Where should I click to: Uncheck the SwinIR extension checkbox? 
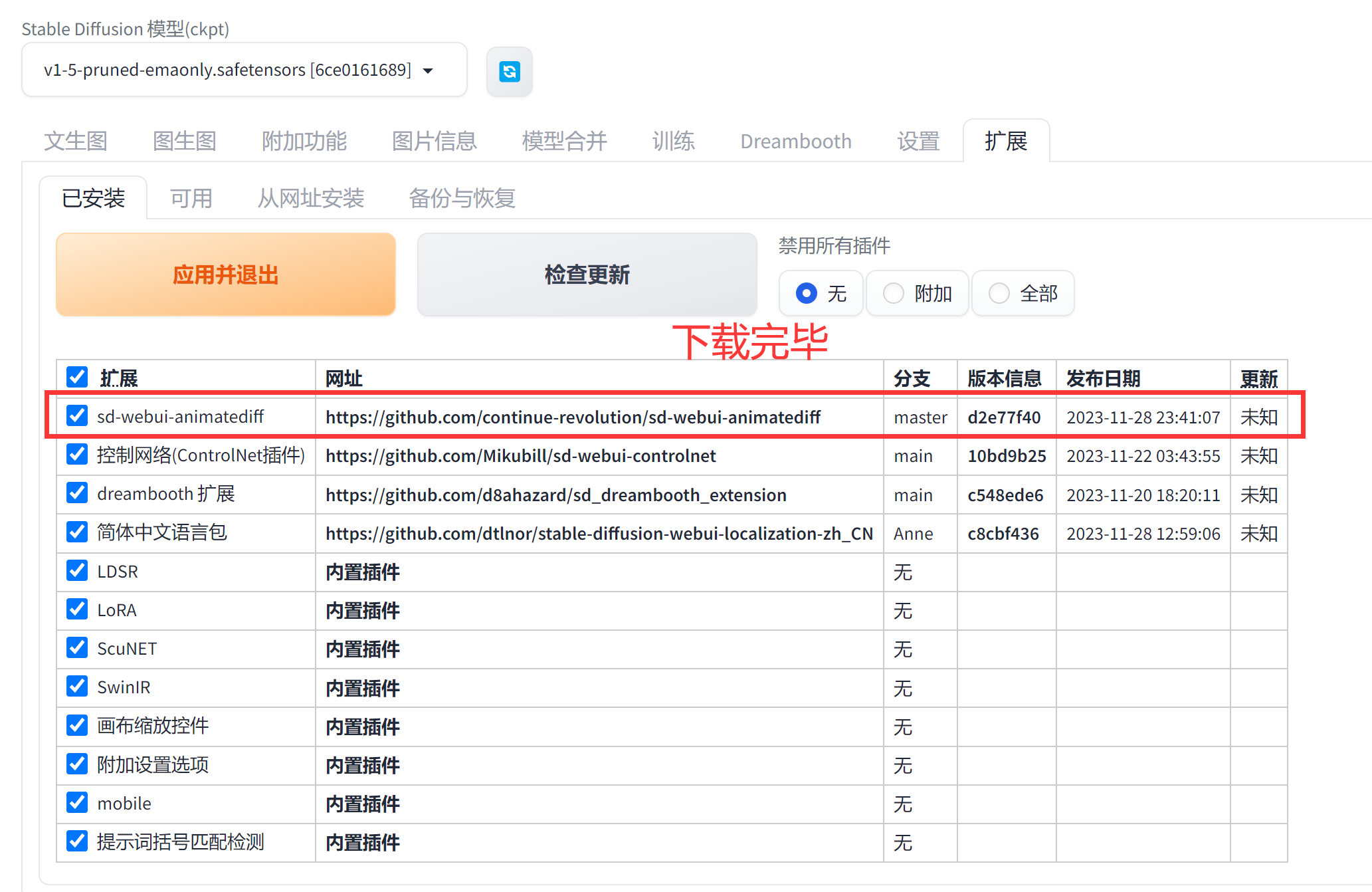click(x=77, y=687)
